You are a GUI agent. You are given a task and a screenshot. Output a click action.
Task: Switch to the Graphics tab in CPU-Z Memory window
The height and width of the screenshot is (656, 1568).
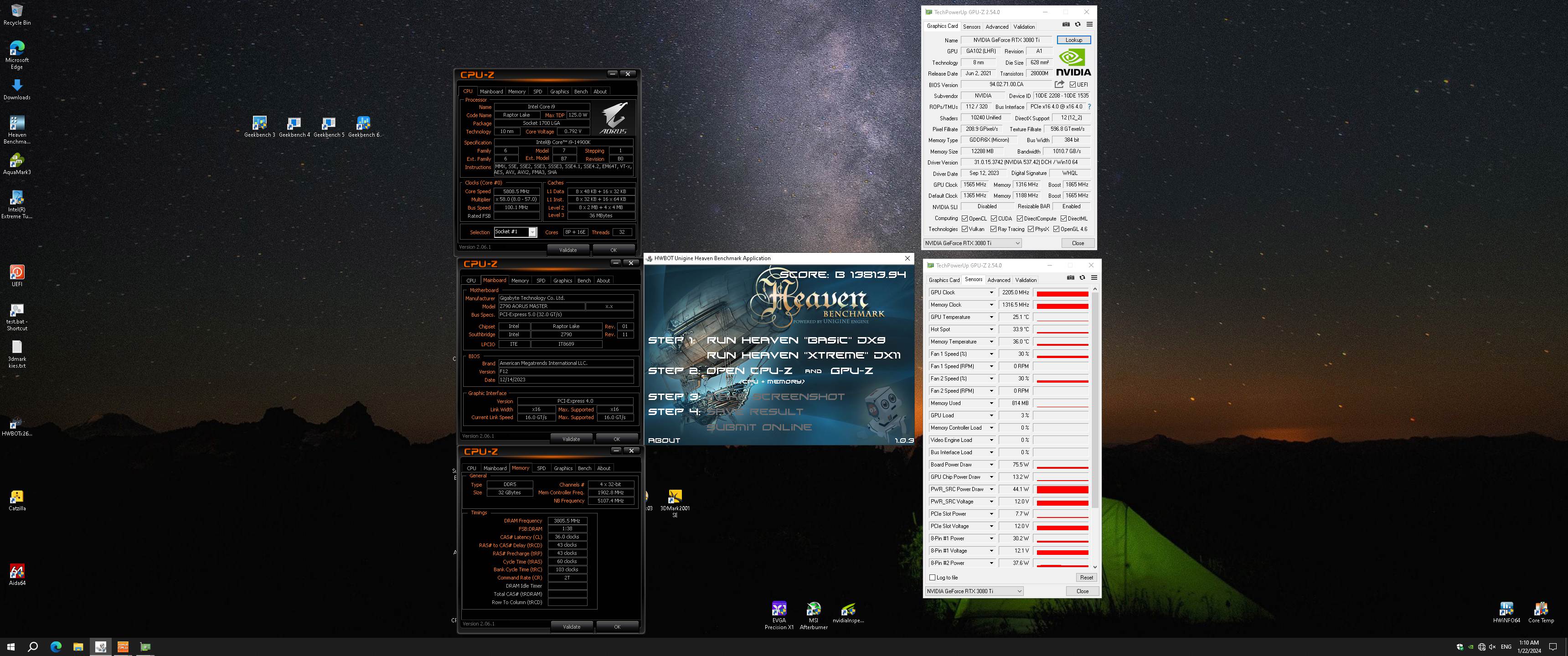(x=563, y=468)
